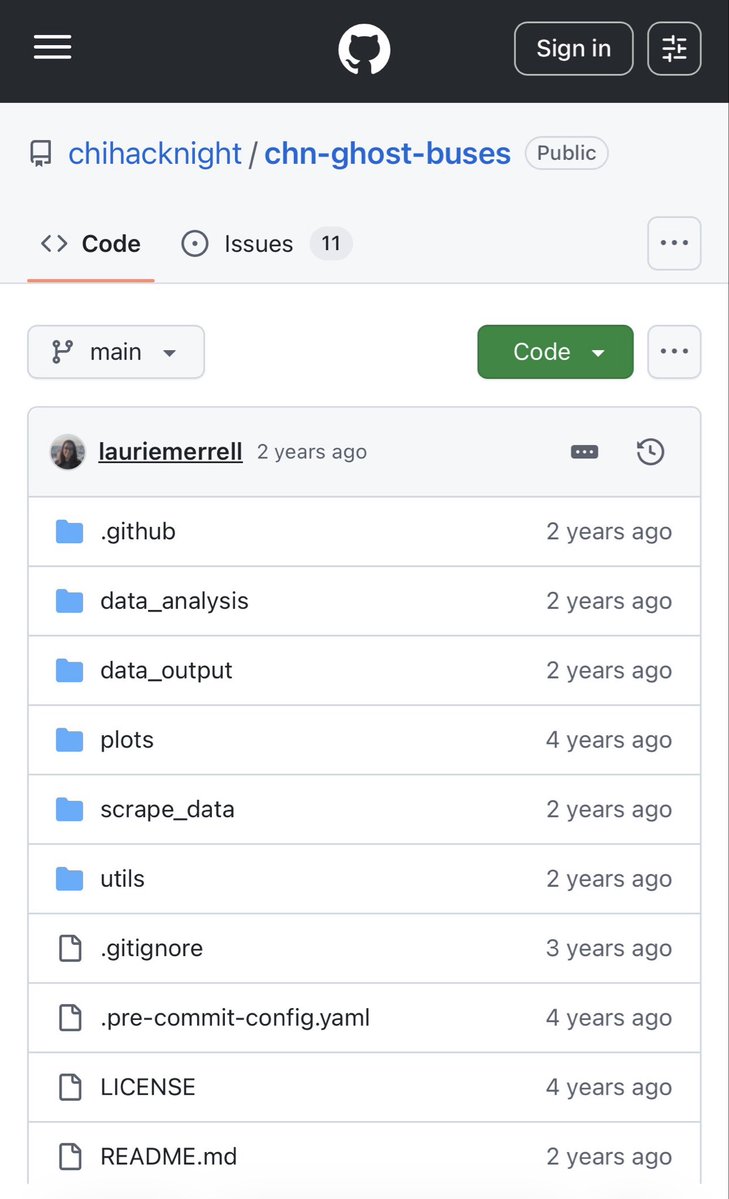Open the utils folder

point(122,879)
